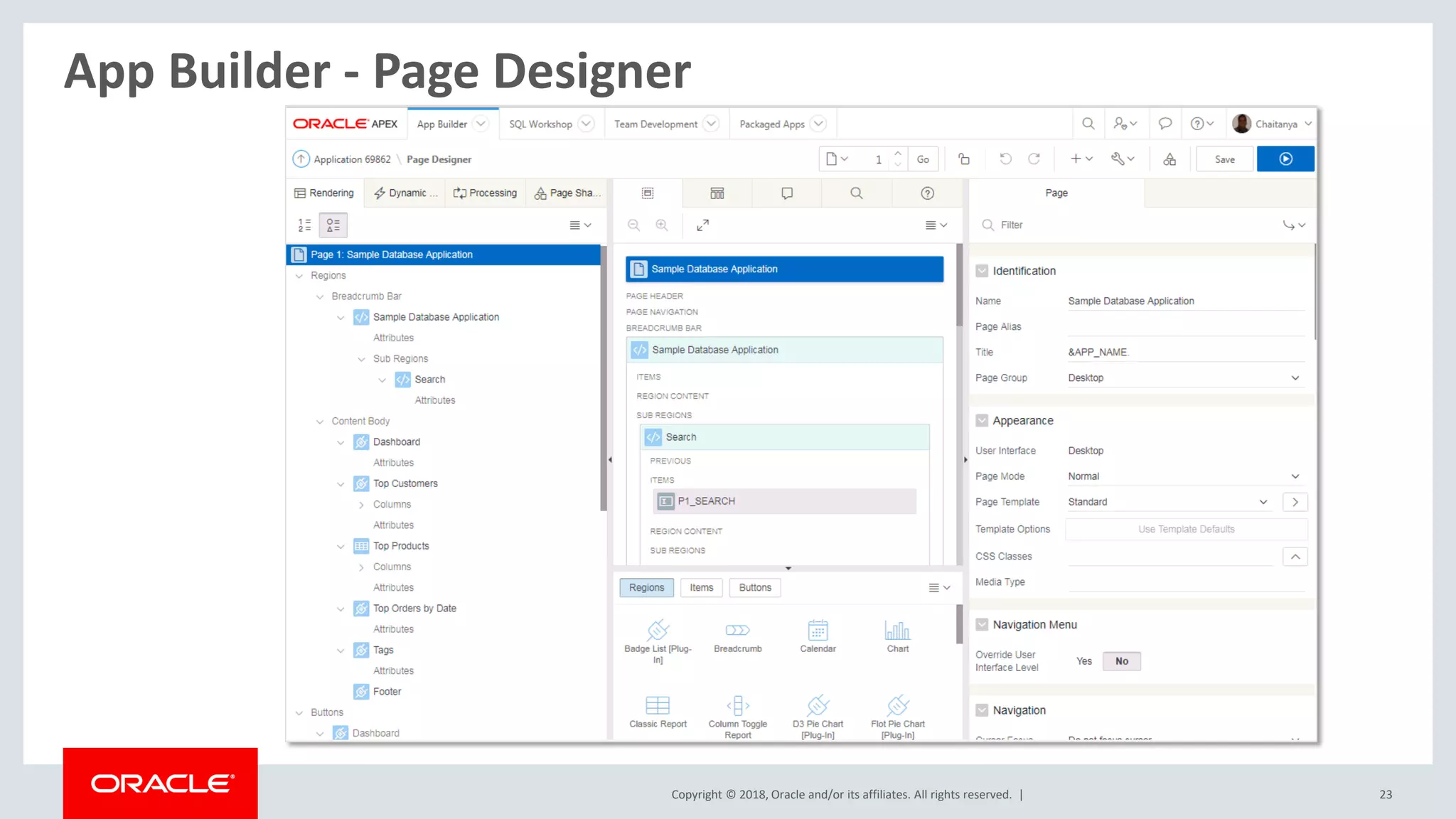This screenshot has width=1456, height=819.
Task: Collapse the Breadcrumb Bar tree node
Action: tap(320, 296)
